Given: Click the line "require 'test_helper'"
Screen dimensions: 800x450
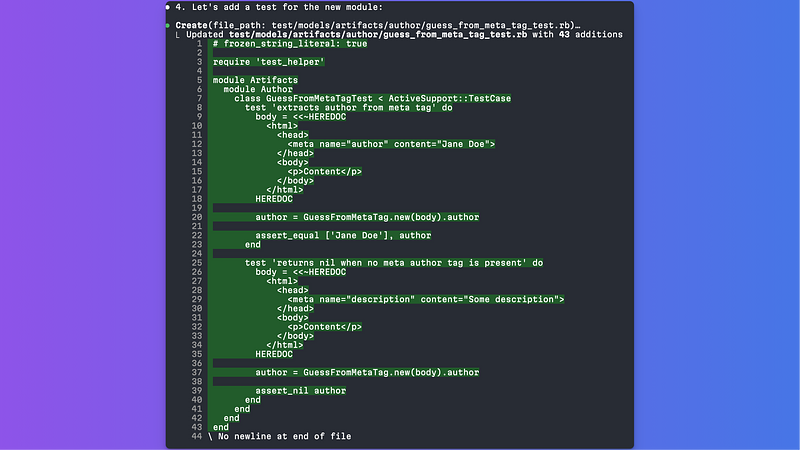Looking at the screenshot, I should click(x=268, y=62).
